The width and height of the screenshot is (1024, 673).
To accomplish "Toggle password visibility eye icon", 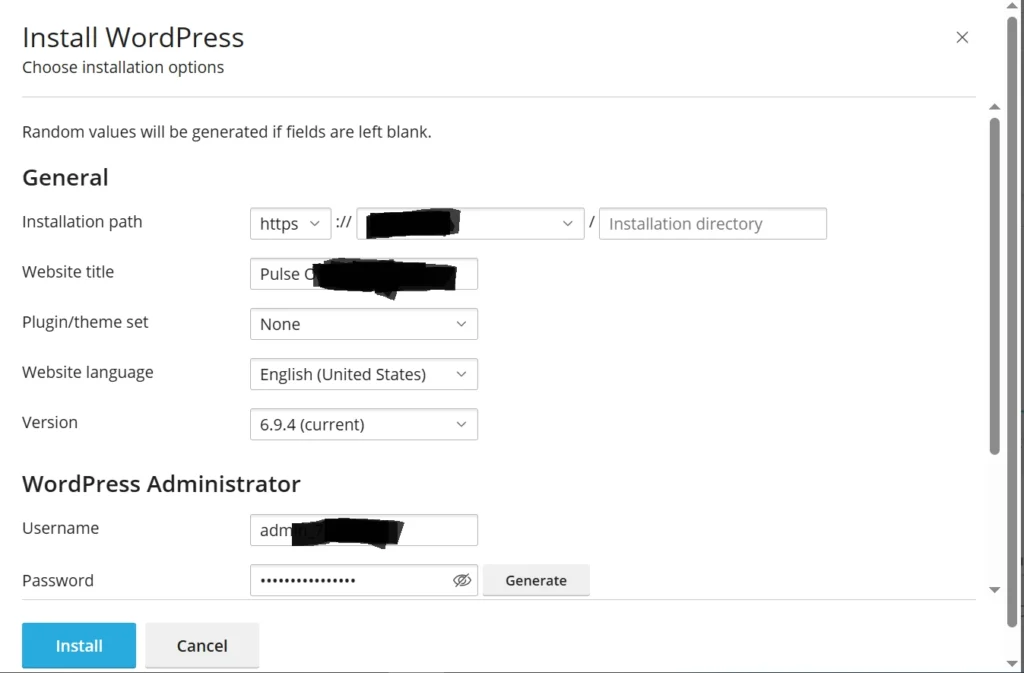I will tap(462, 580).
